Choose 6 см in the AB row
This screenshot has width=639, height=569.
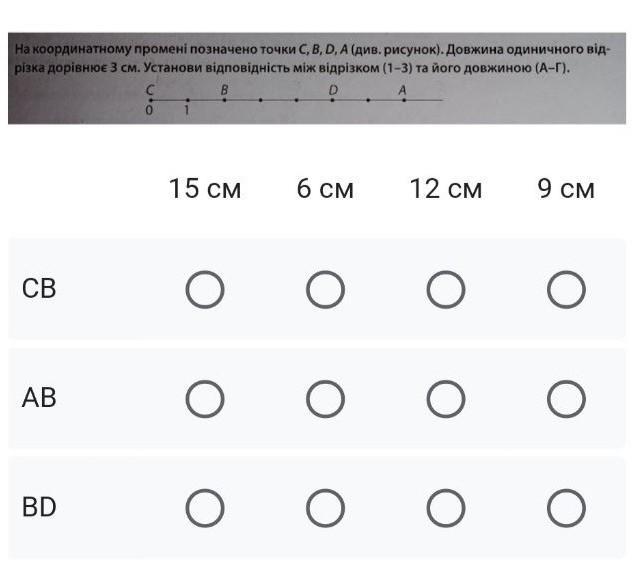[x=325, y=399]
